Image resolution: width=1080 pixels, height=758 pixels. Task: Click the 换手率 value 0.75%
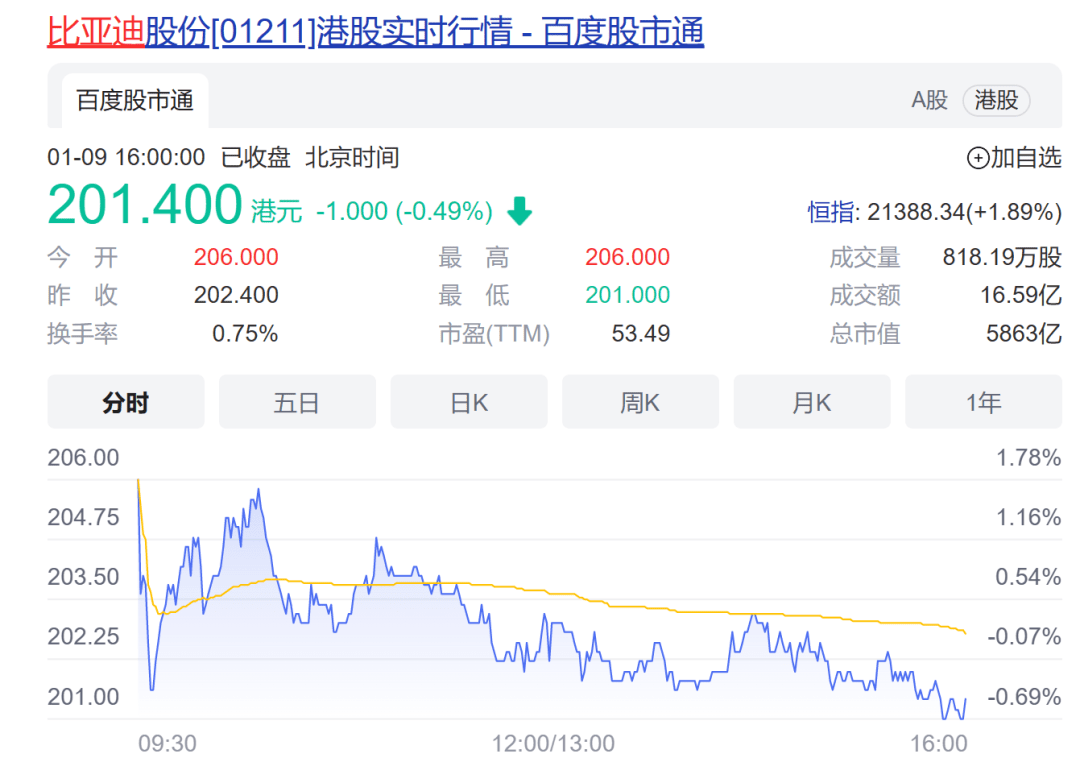(x=245, y=333)
